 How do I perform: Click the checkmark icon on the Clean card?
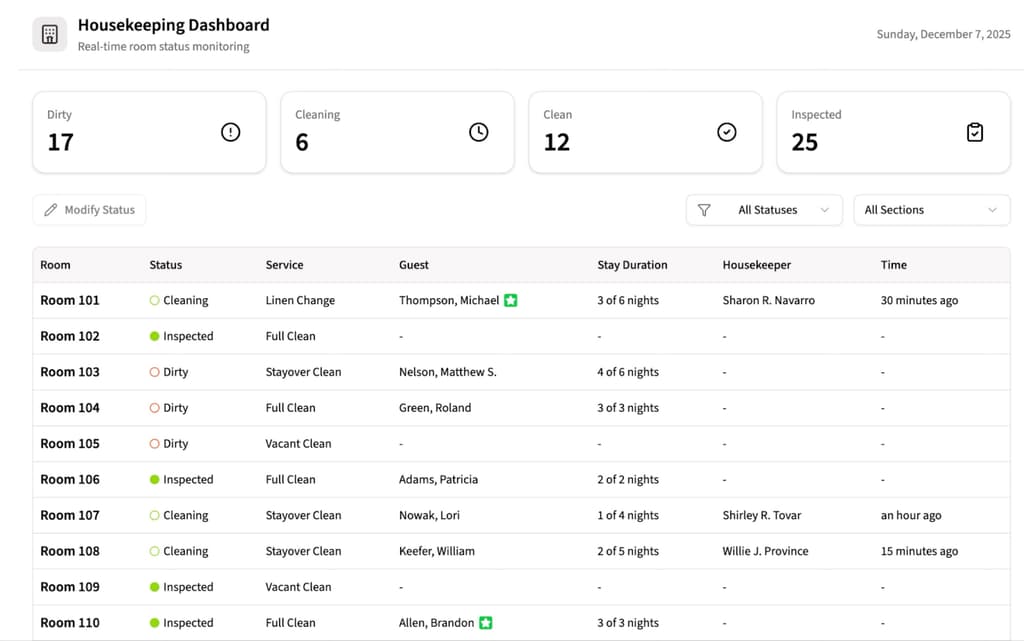tap(727, 131)
